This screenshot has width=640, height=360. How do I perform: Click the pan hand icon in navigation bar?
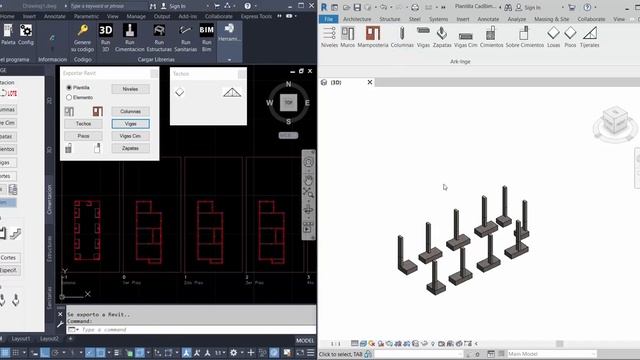pos(309,179)
